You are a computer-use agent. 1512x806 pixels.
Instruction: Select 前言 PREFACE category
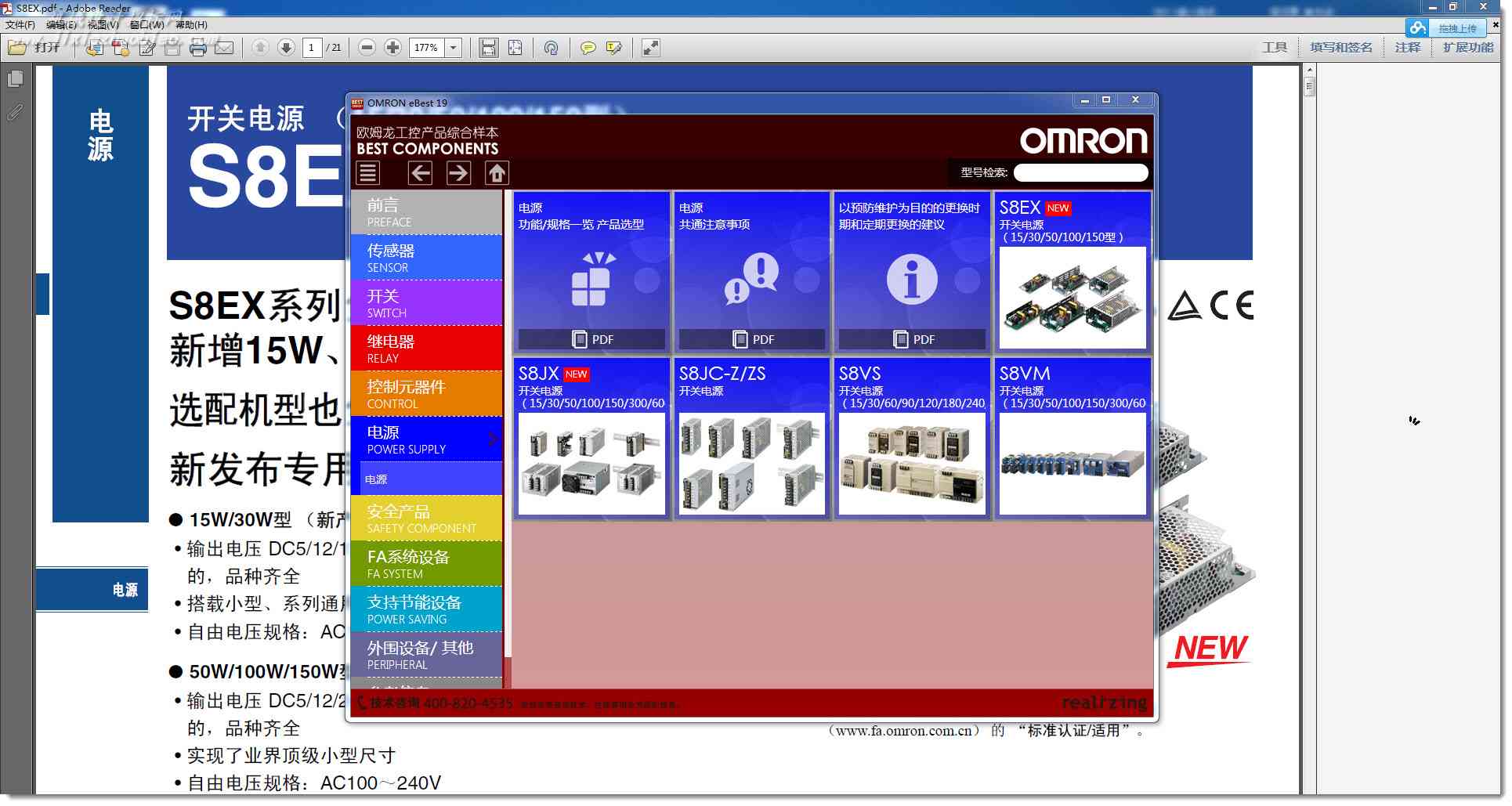(427, 212)
